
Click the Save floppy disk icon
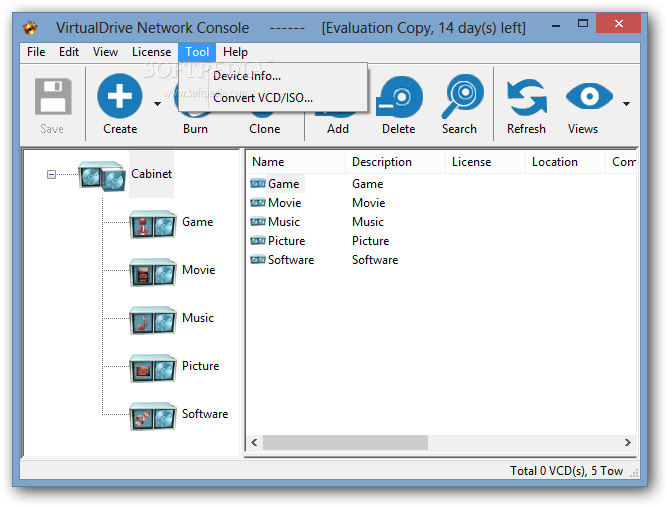click(x=53, y=96)
